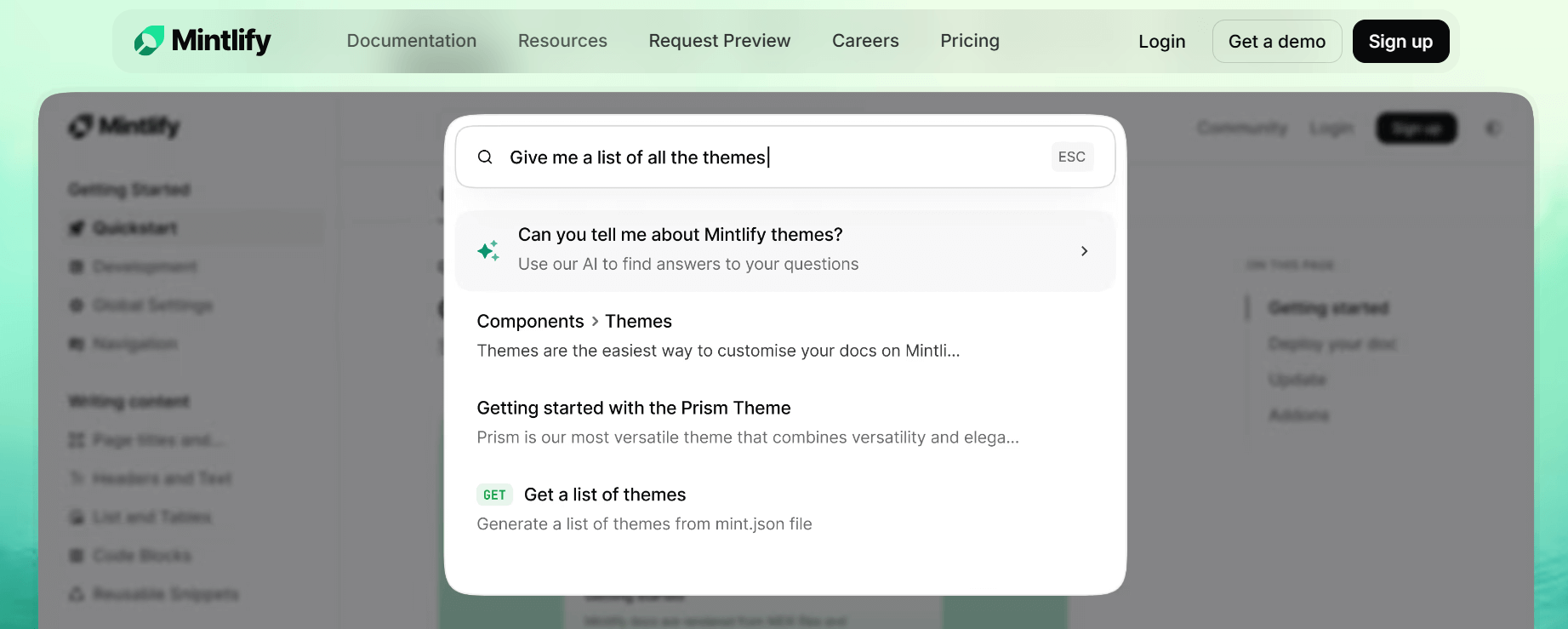Click the black Sign up button in navbar
Viewport: 1568px width, 629px height.
point(1400,42)
